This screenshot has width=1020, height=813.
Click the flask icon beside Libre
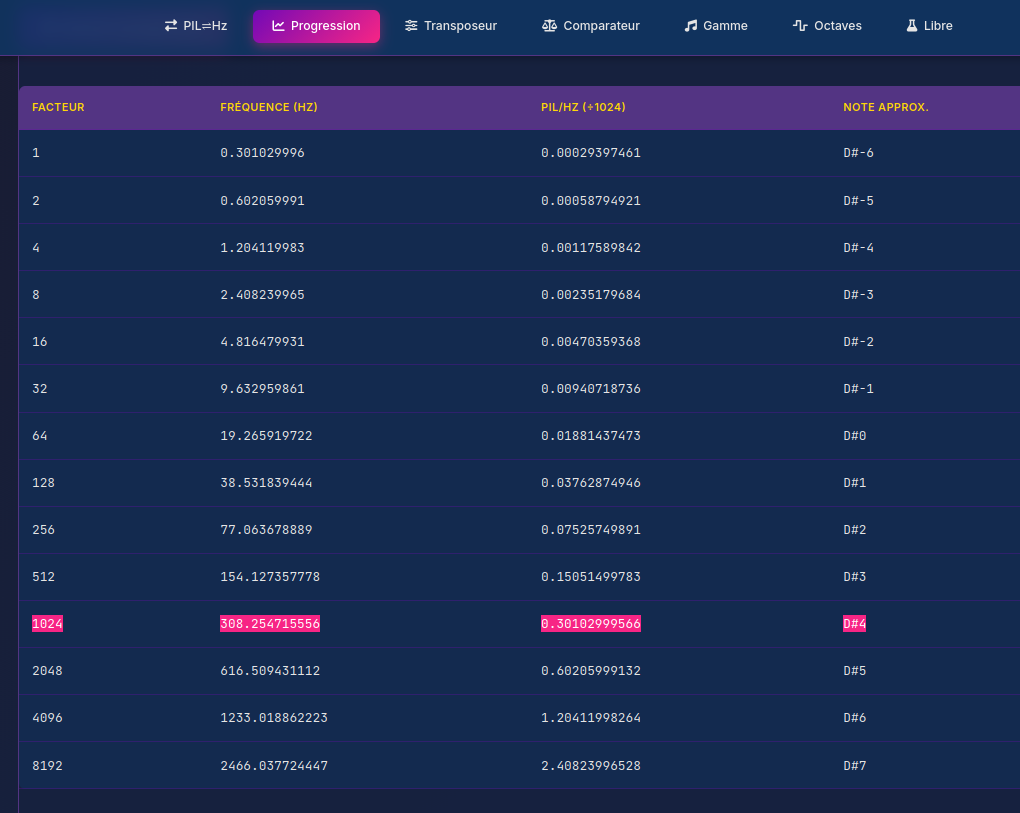tap(911, 26)
